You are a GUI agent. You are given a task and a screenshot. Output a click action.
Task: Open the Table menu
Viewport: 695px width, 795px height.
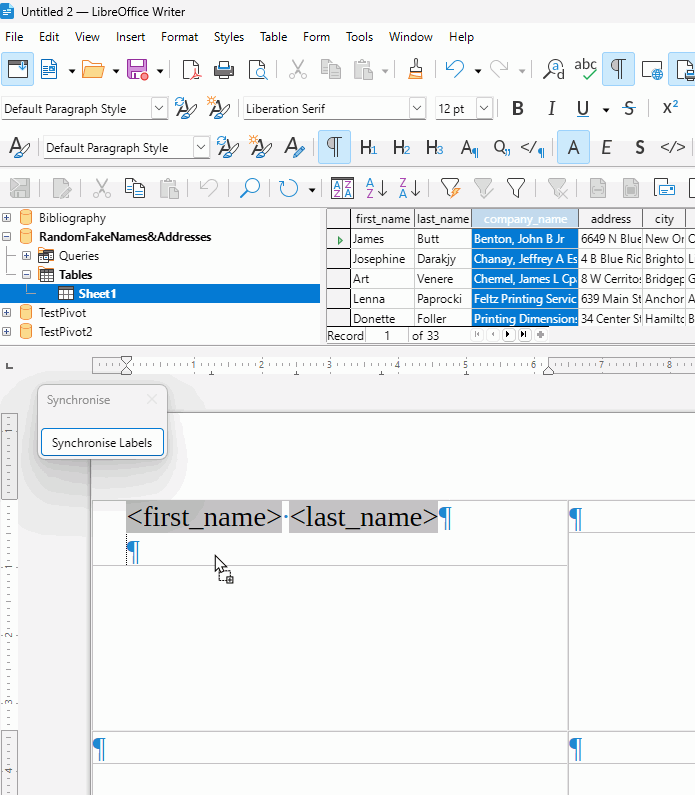pos(273,37)
